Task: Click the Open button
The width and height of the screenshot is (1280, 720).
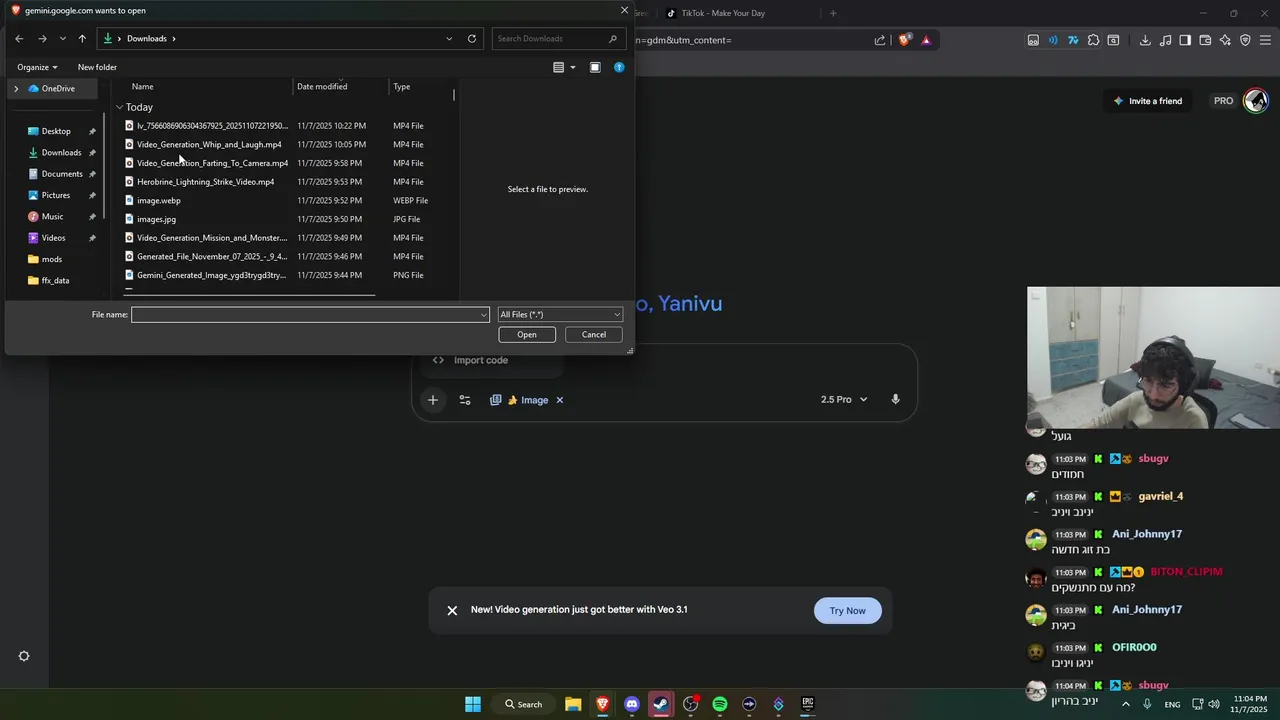Action: (x=527, y=335)
